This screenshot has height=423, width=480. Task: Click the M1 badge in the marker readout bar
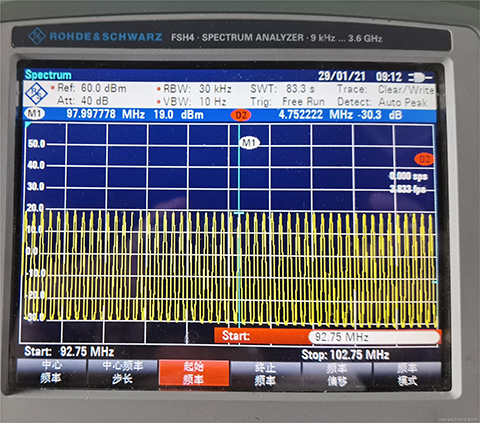point(35,114)
